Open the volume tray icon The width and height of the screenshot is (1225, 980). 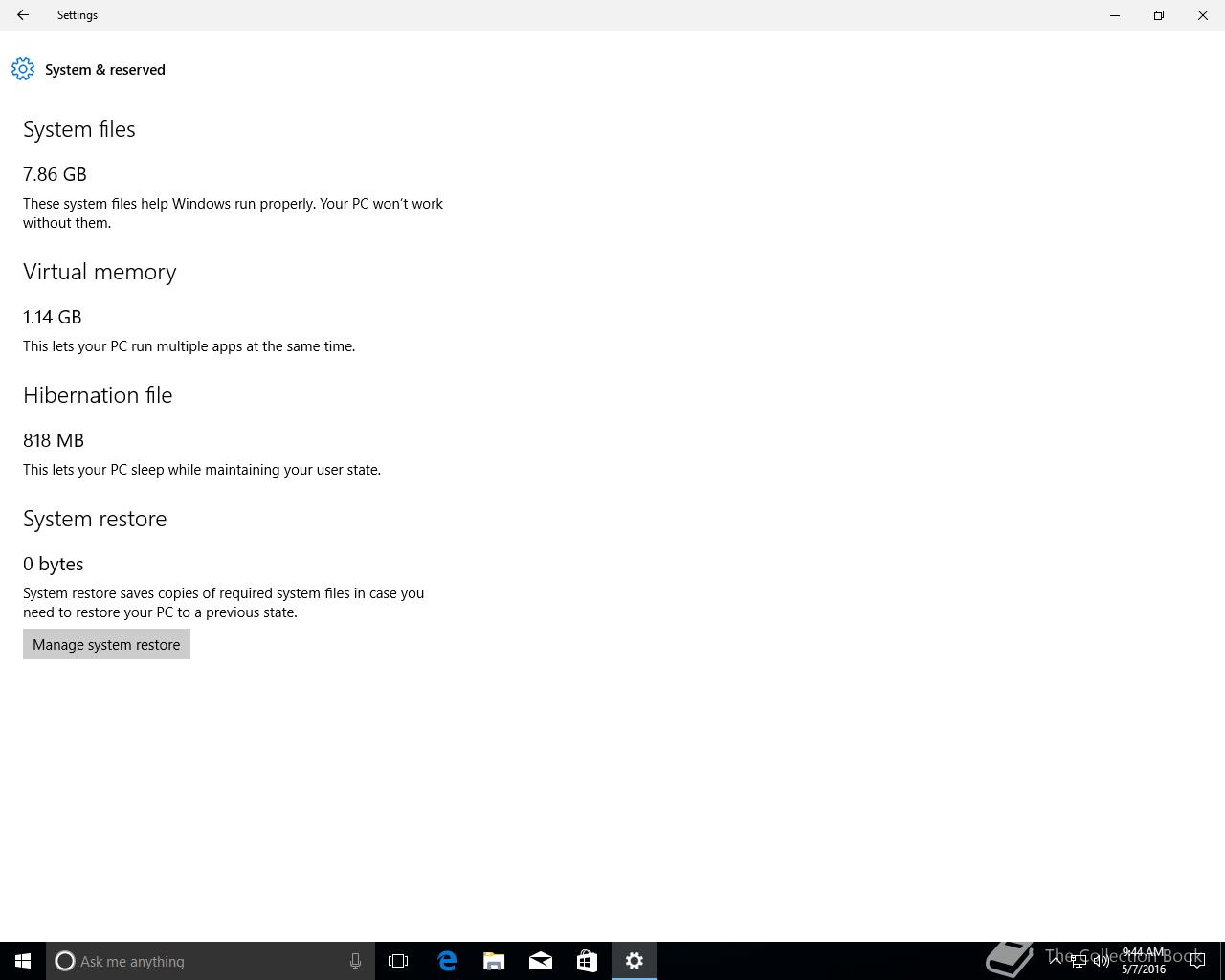[1102, 961]
